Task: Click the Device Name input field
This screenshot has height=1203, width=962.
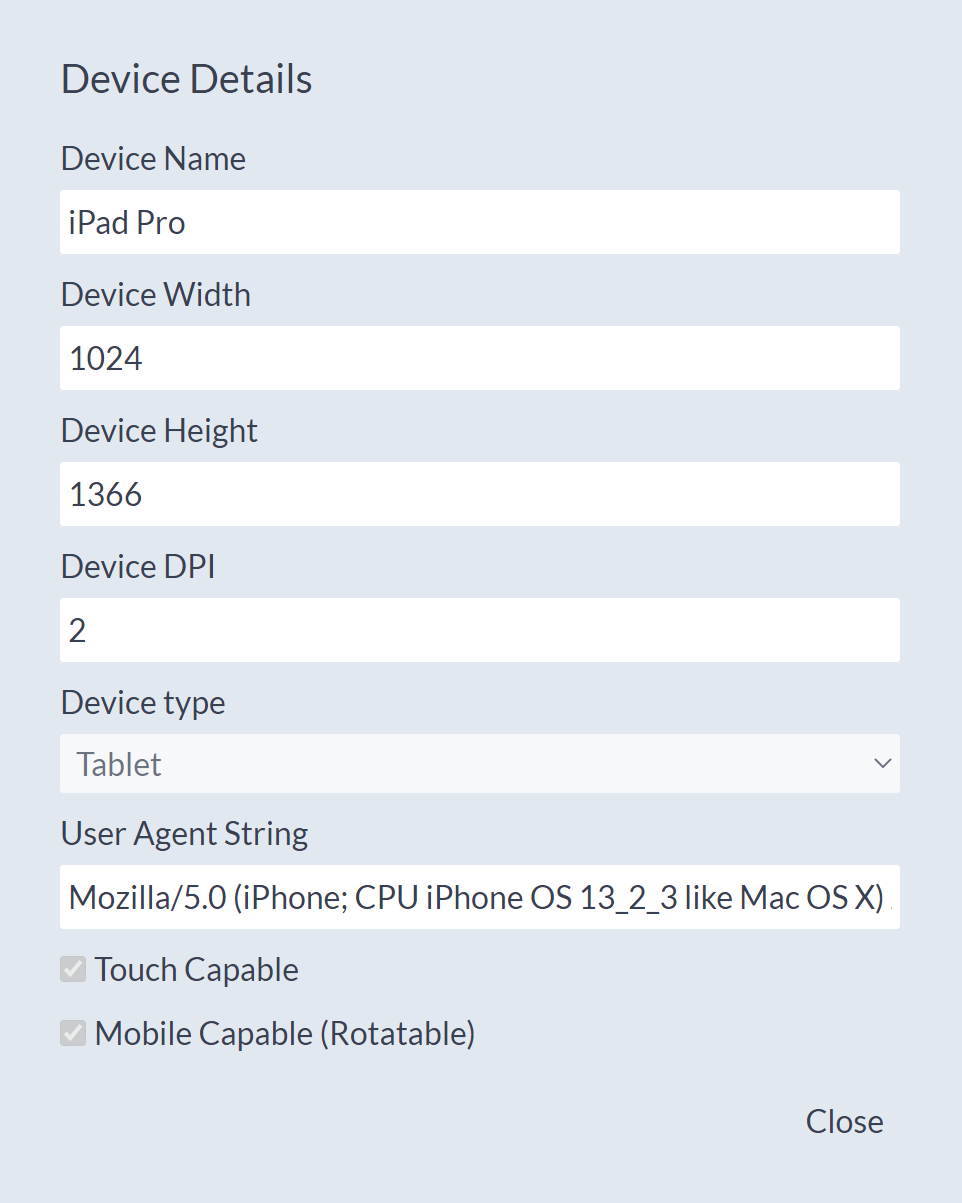Action: [480, 222]
